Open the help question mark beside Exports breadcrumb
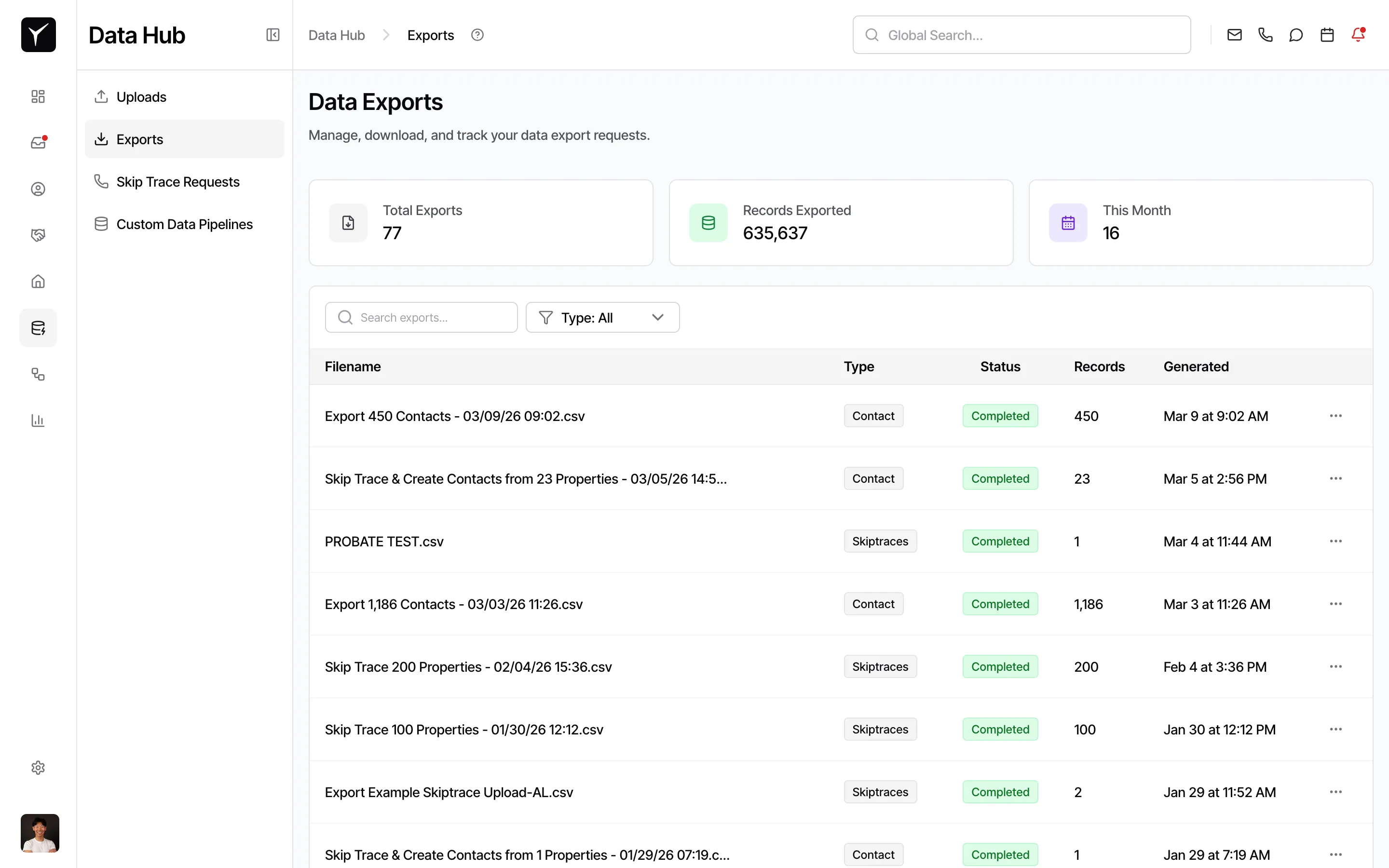The image size is (1389, 868). [477, 34]
